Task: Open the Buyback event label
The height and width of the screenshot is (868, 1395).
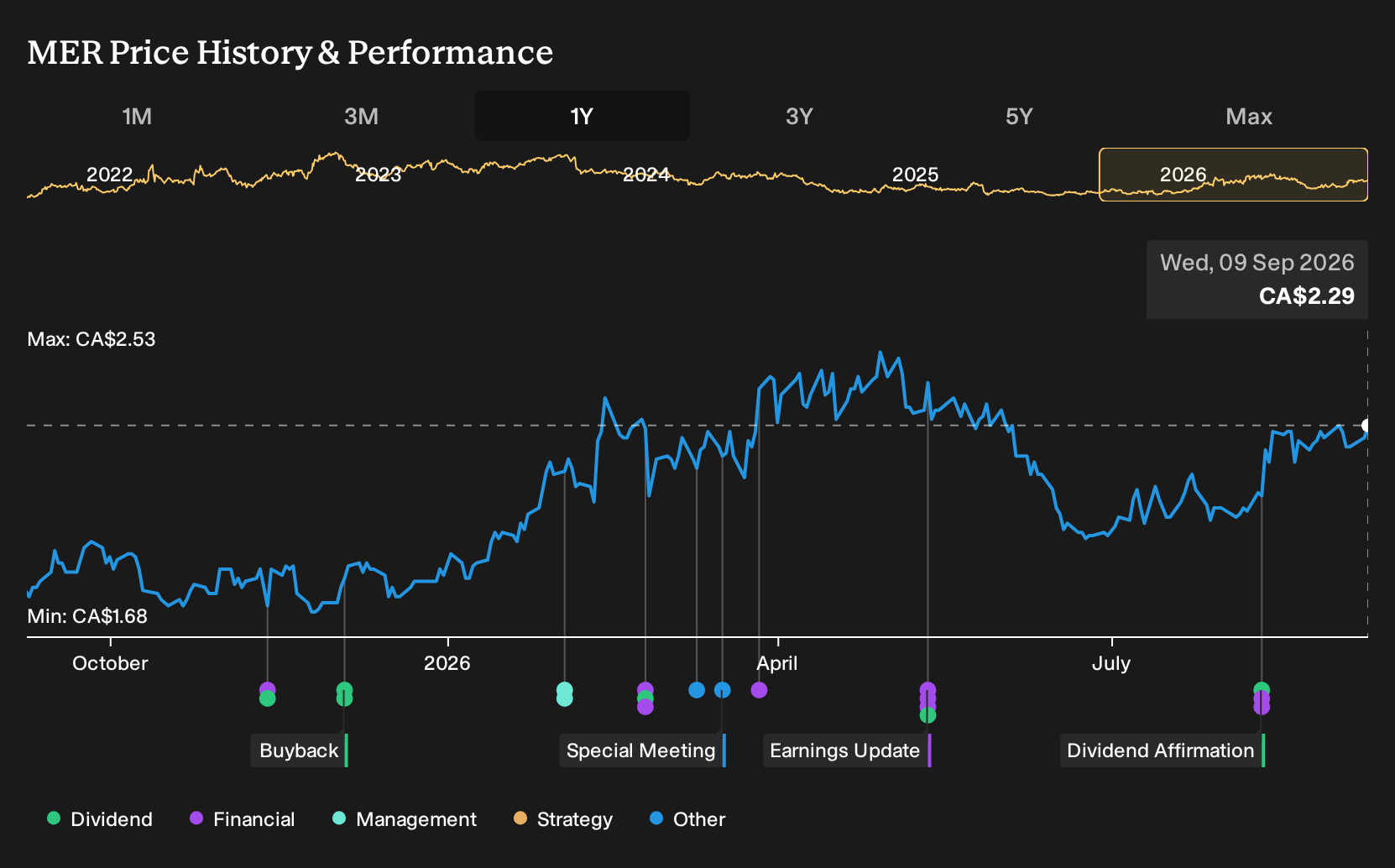Action: pyautogui.click(x=300, y=750)
